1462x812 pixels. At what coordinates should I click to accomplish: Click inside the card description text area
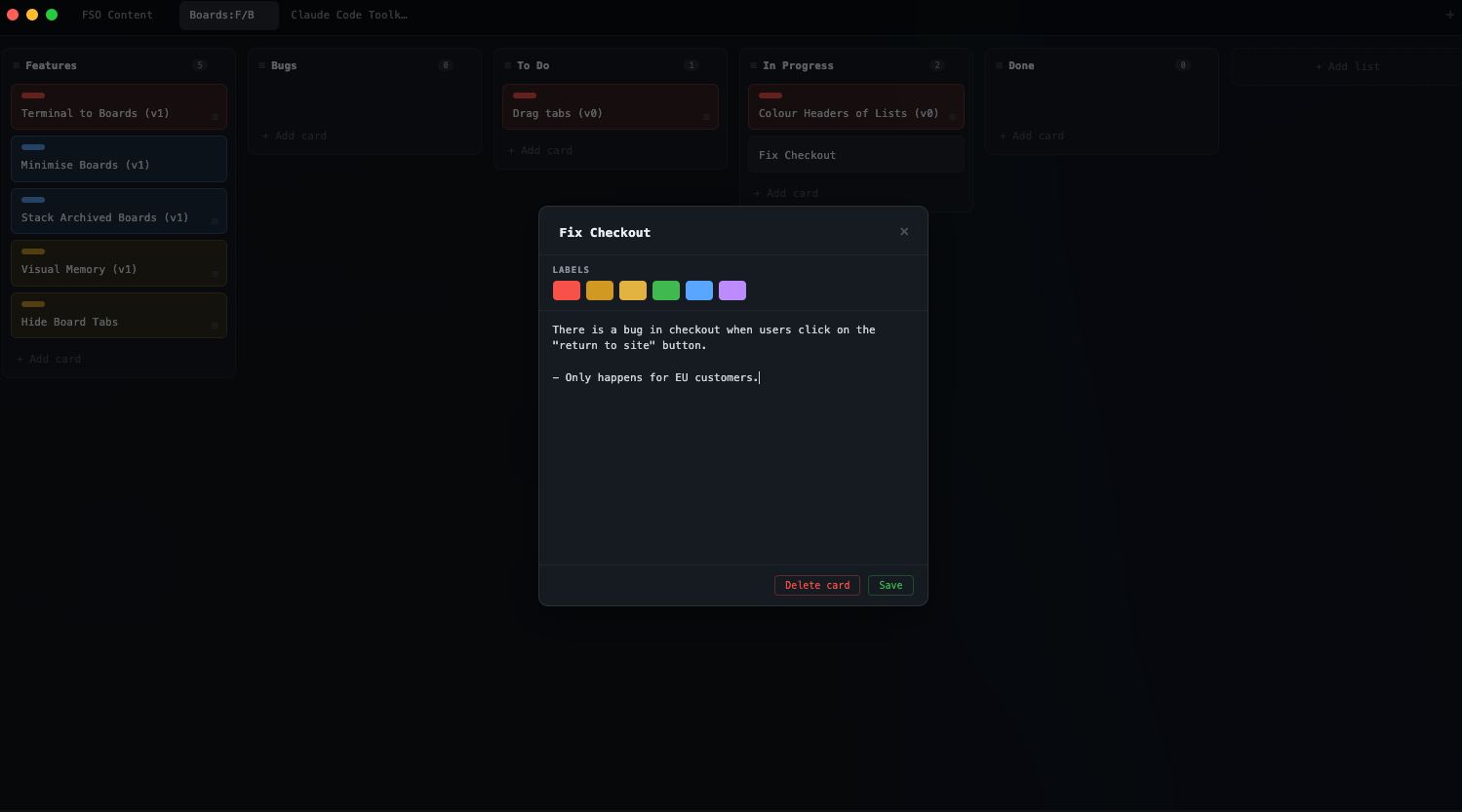[731, 439]
